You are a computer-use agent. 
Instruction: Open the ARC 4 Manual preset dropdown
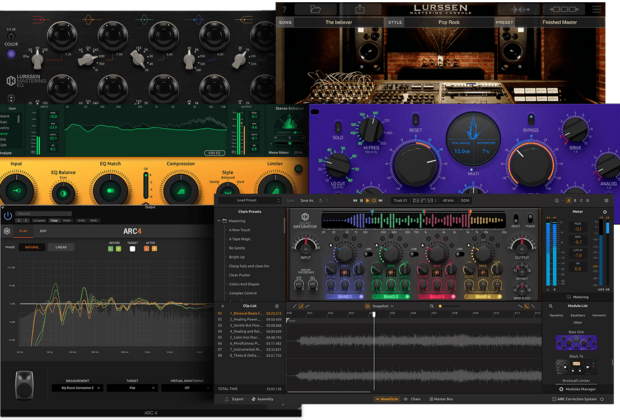click(43, 214)
